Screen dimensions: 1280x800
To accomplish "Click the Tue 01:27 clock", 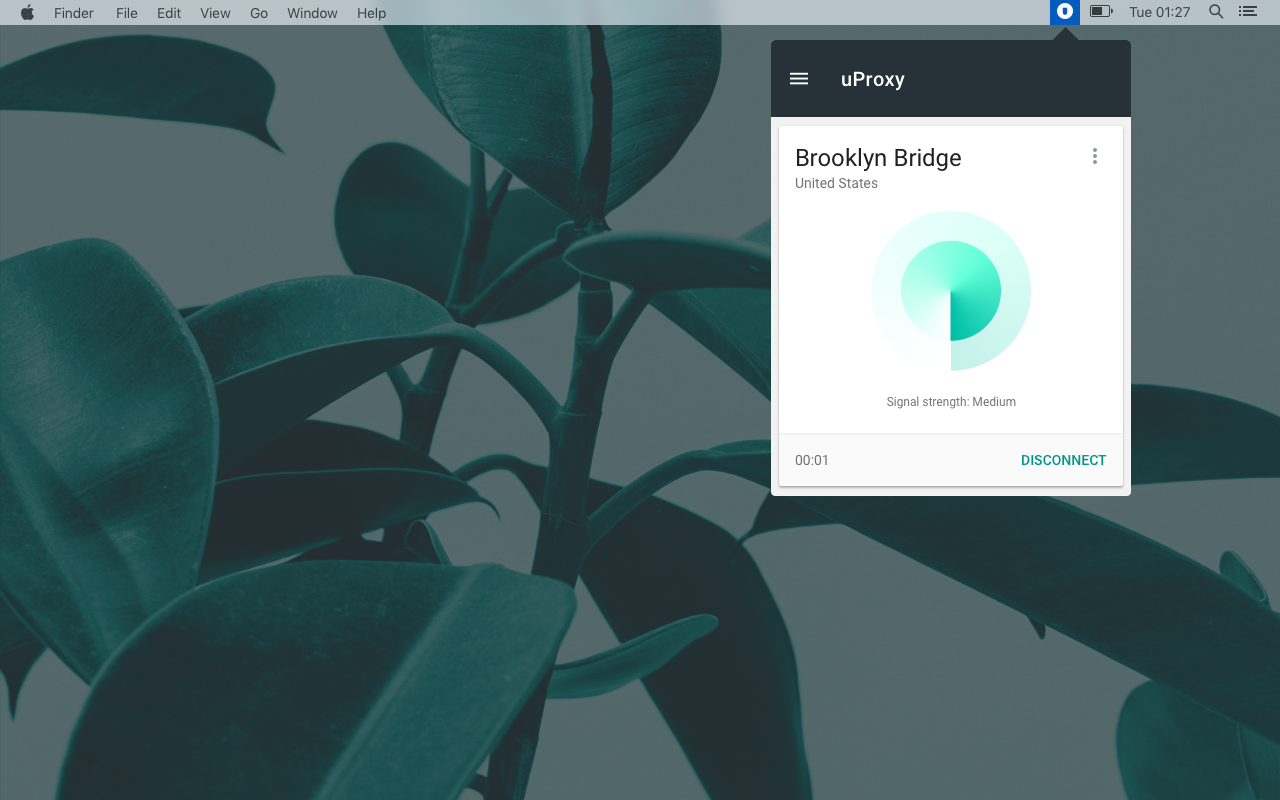I will point(1160,12).
